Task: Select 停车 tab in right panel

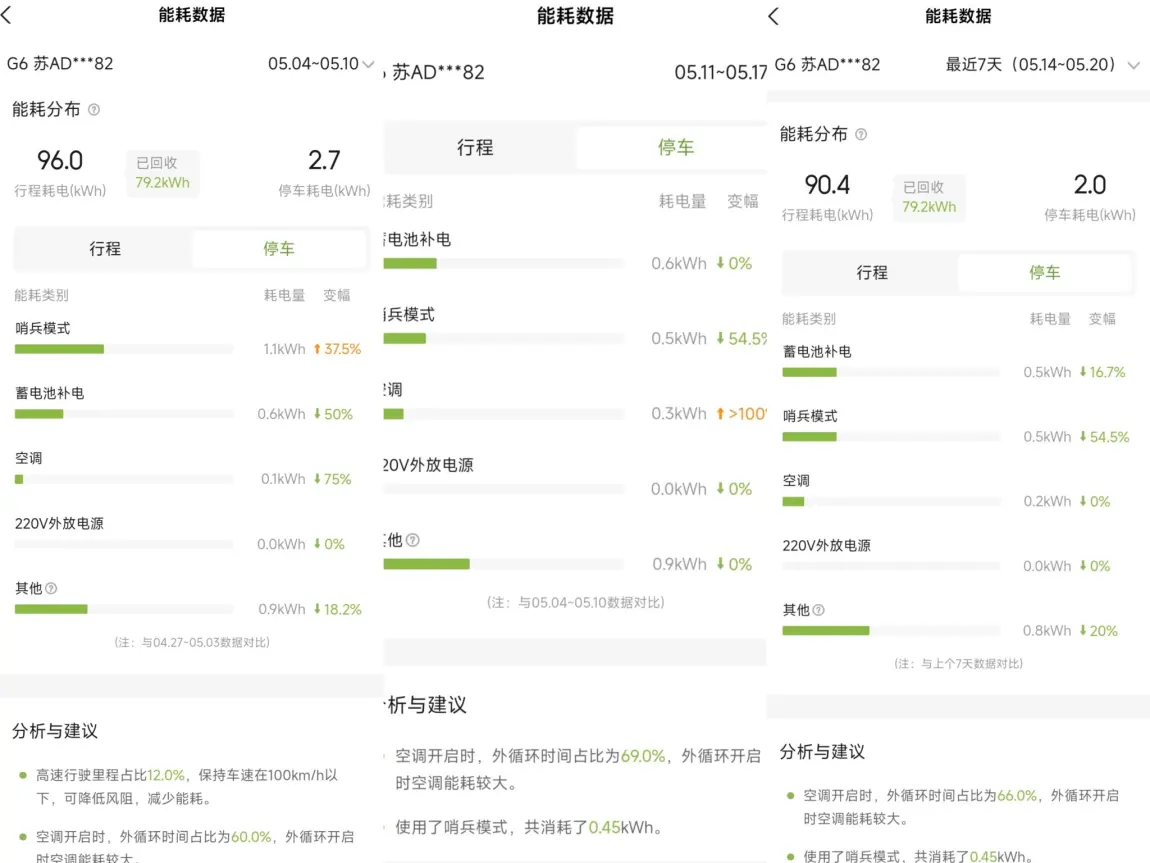Action: point(1044,273)
